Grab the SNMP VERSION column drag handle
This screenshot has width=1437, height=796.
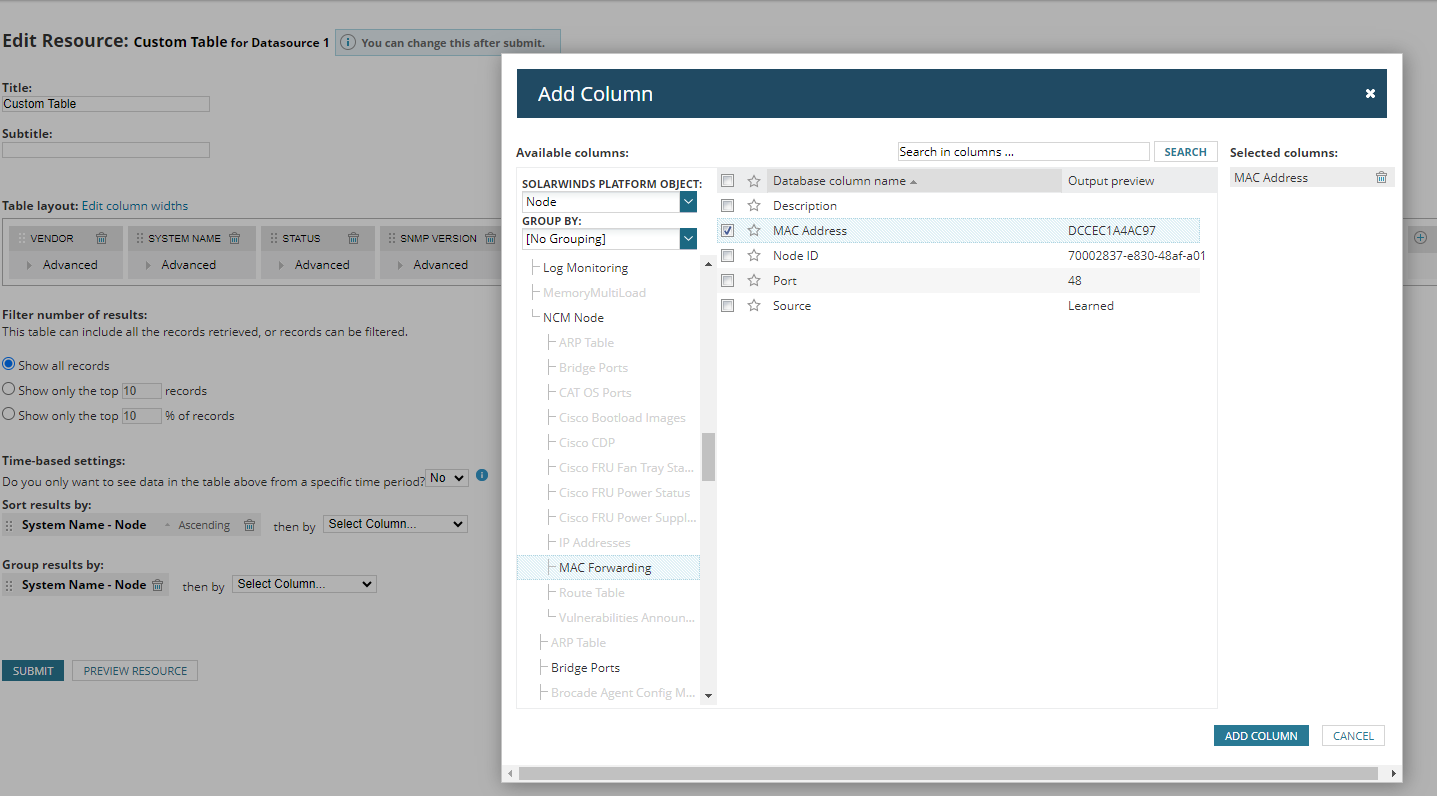[x=391, y=239]
